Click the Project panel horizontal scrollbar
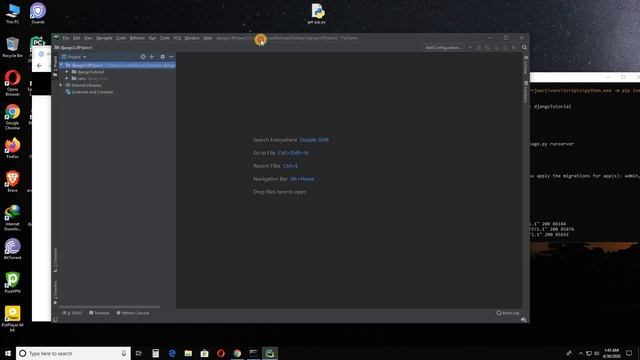This screenshot has width=640, height=360. 109,307
